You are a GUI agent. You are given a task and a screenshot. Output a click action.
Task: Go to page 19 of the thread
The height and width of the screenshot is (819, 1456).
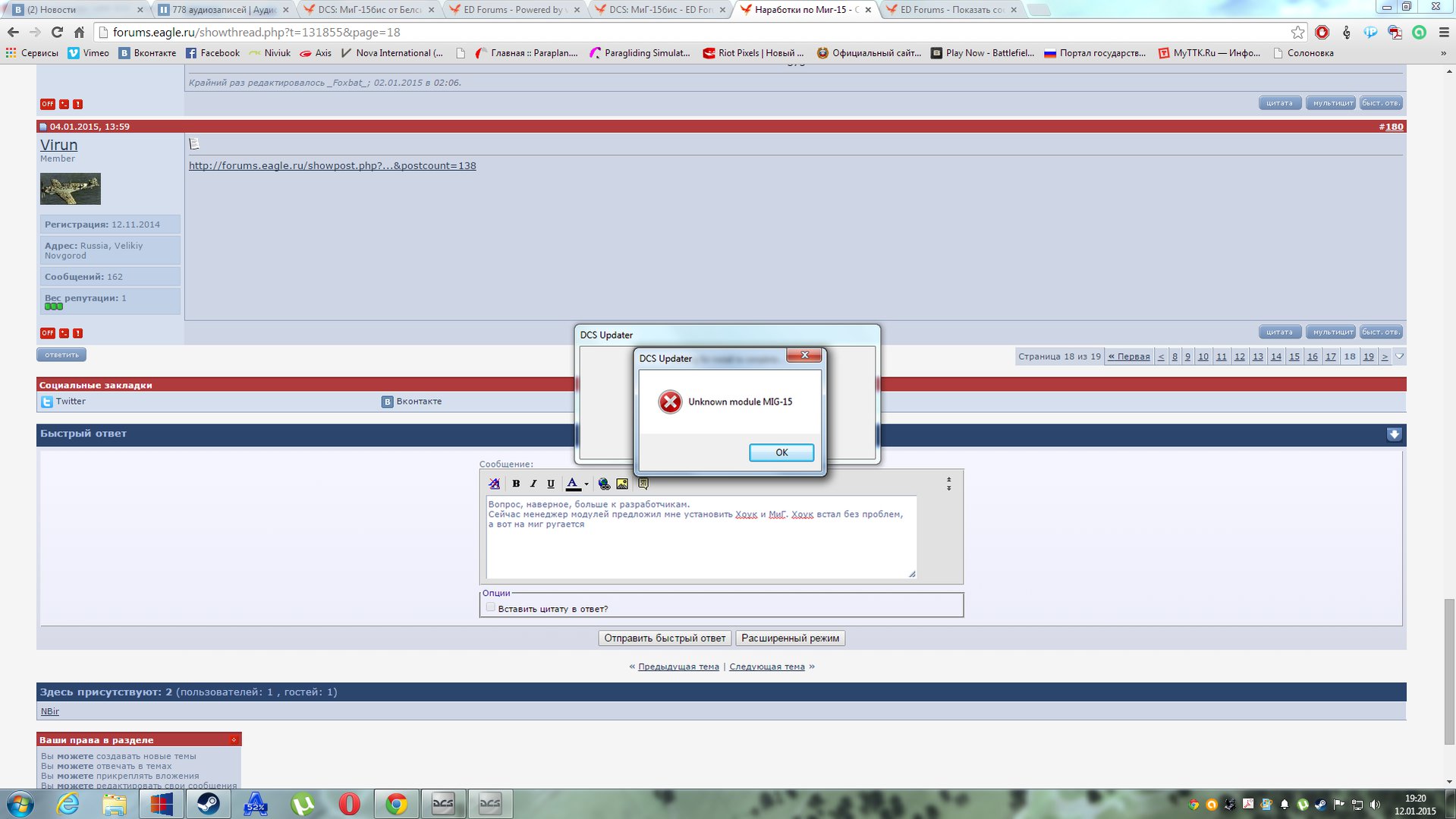tap(1368, 356)
